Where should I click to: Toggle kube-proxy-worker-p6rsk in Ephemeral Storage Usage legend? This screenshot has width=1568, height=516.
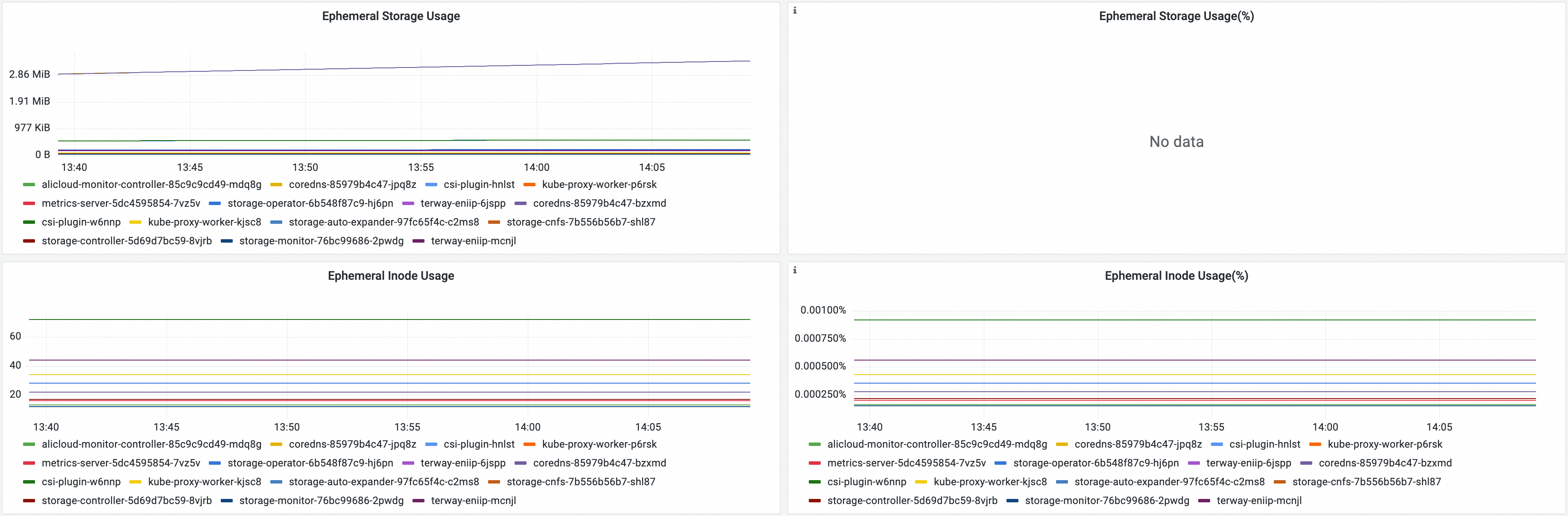(x=599, y=185)
